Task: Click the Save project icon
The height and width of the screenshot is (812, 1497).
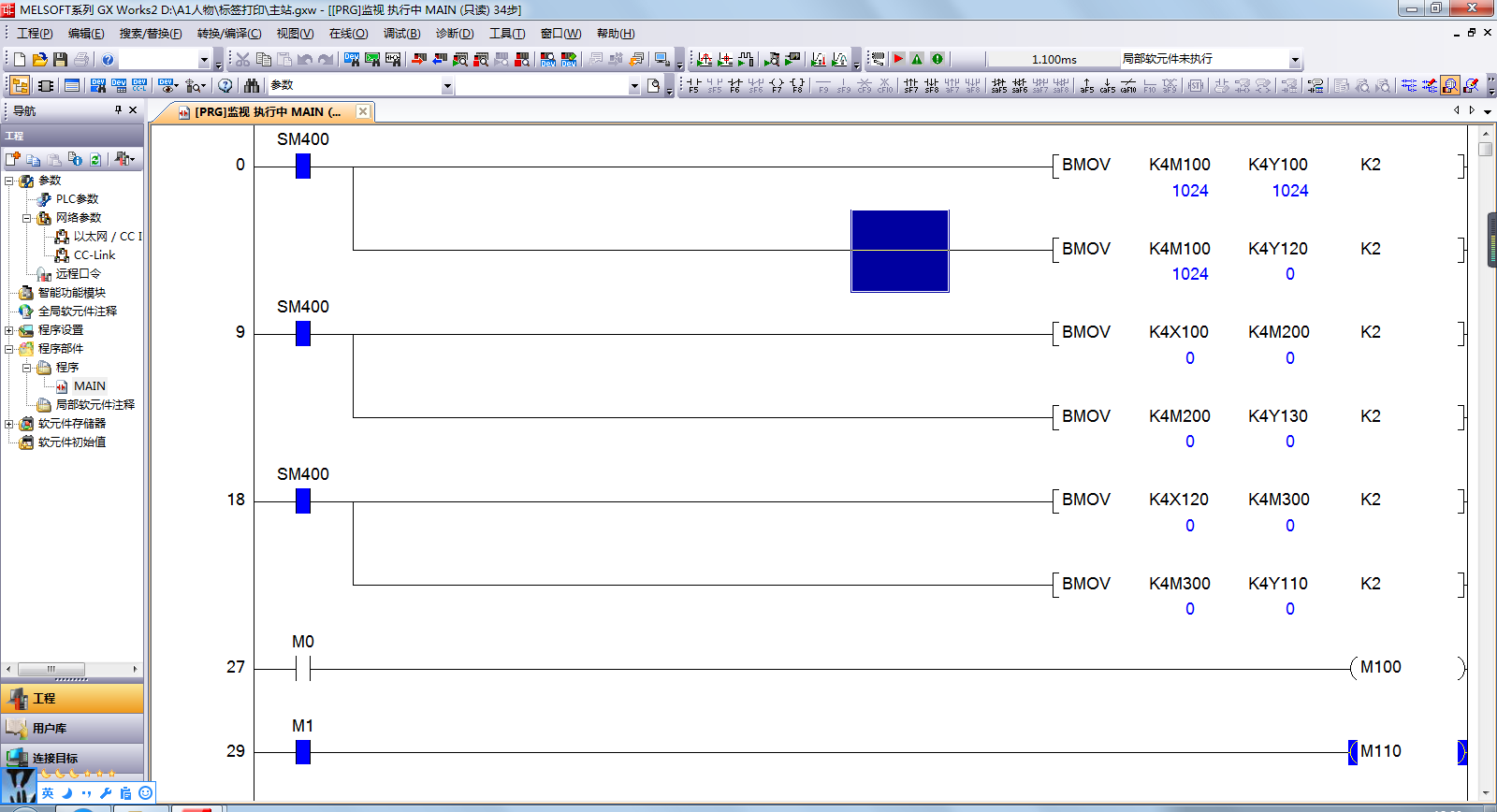Action: 60,59
